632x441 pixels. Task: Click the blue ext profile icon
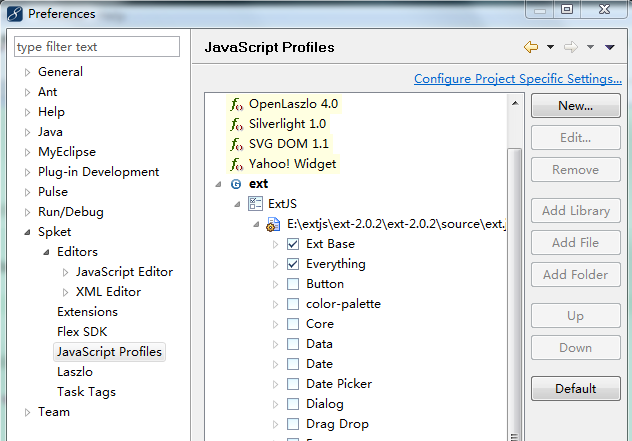[x=236, y=184]
